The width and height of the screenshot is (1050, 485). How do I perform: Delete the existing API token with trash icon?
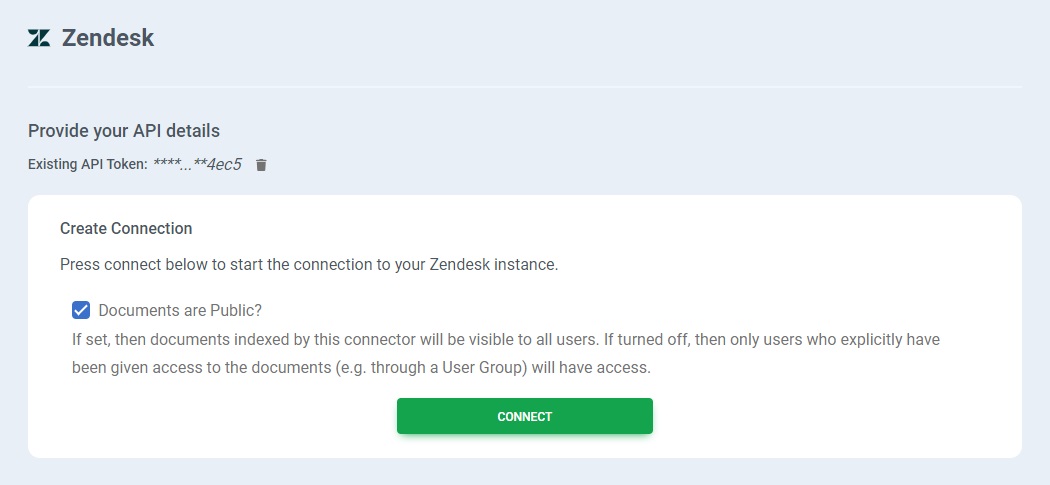click(x=262, y=165)
